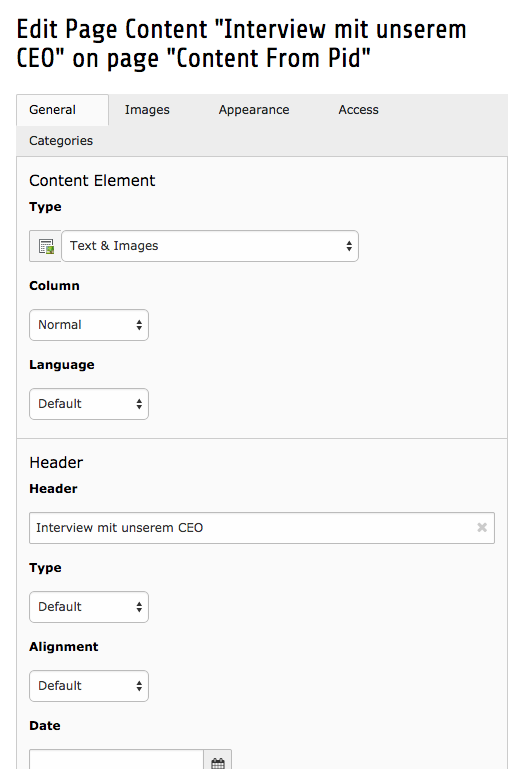526x769 pixels.
Task: Click the arrows on the content Type dropdown
Action: [x=349, y=246]
